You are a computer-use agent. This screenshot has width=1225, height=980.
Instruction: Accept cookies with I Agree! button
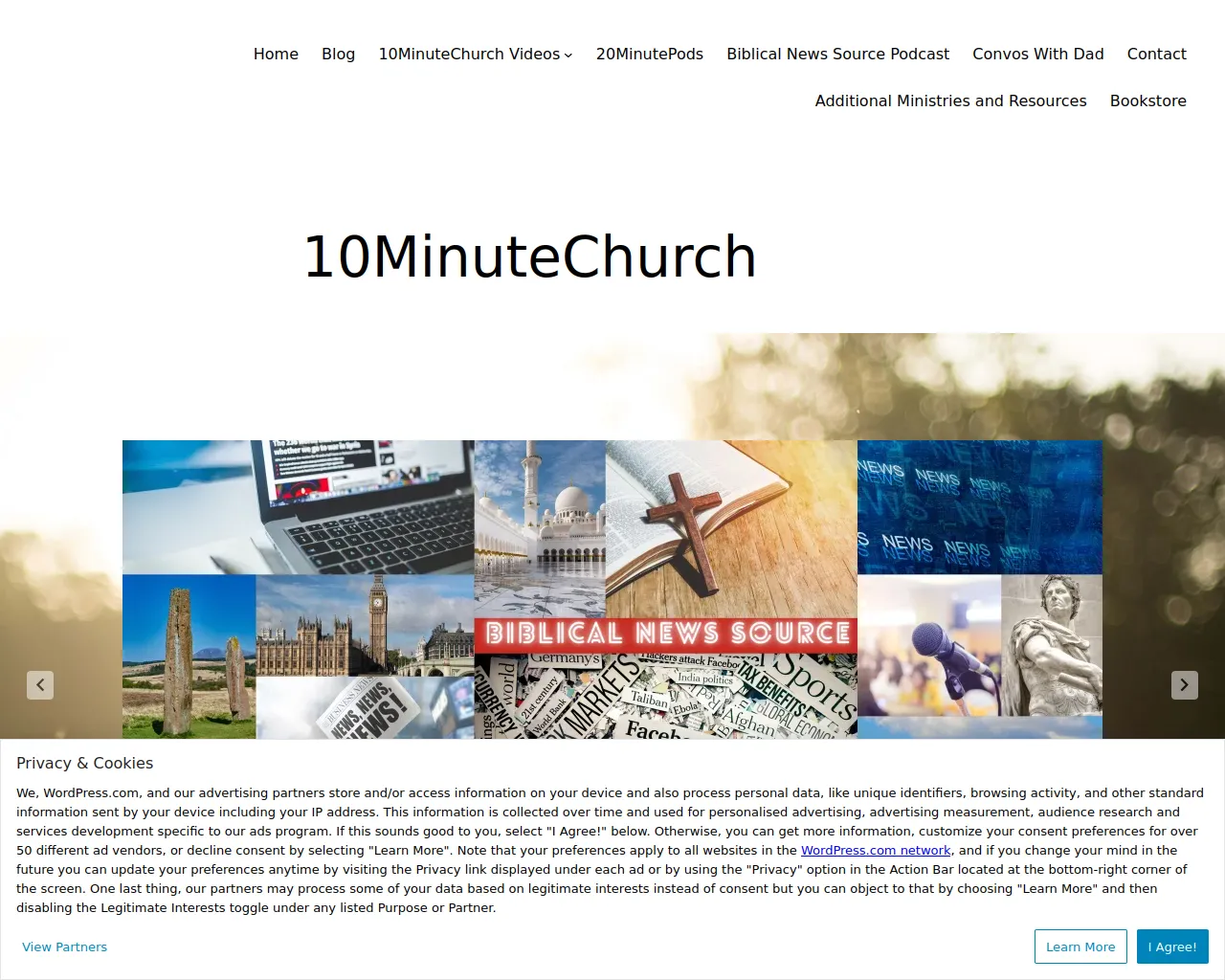pos(1172,947)
